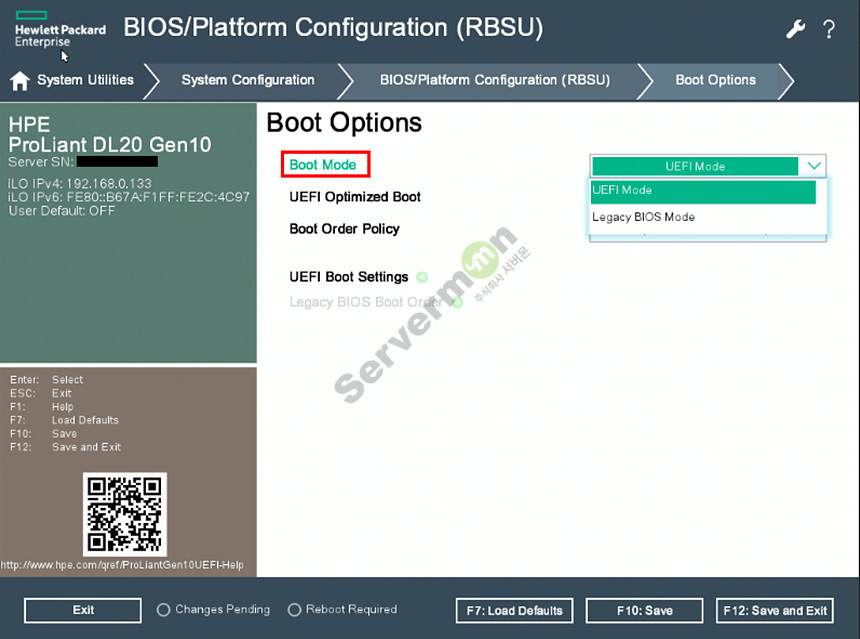Collapse the Boot Mode dropdown with the chevron
860x639 pixels.
tap(814, 166)
